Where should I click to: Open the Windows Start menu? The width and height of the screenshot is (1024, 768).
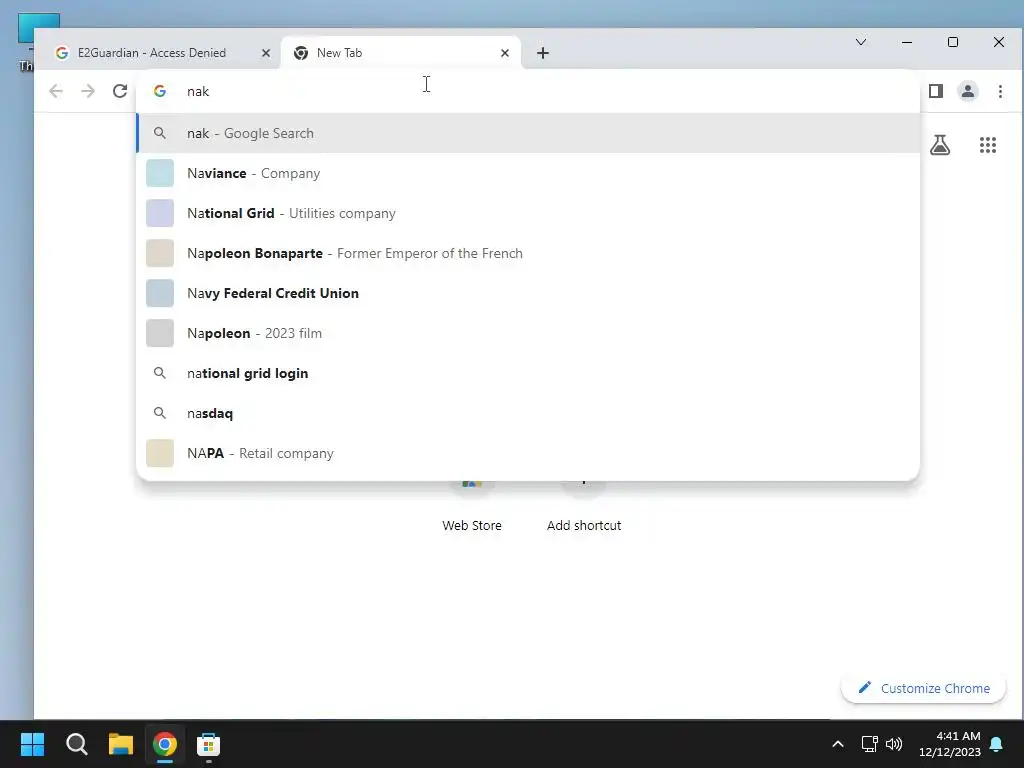32,744
